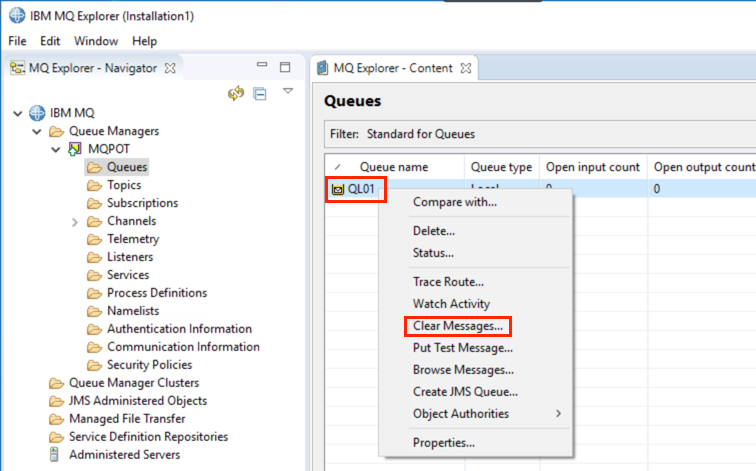
Task: Click the IBM MQ globe tree icon
Action: [37, 113]
